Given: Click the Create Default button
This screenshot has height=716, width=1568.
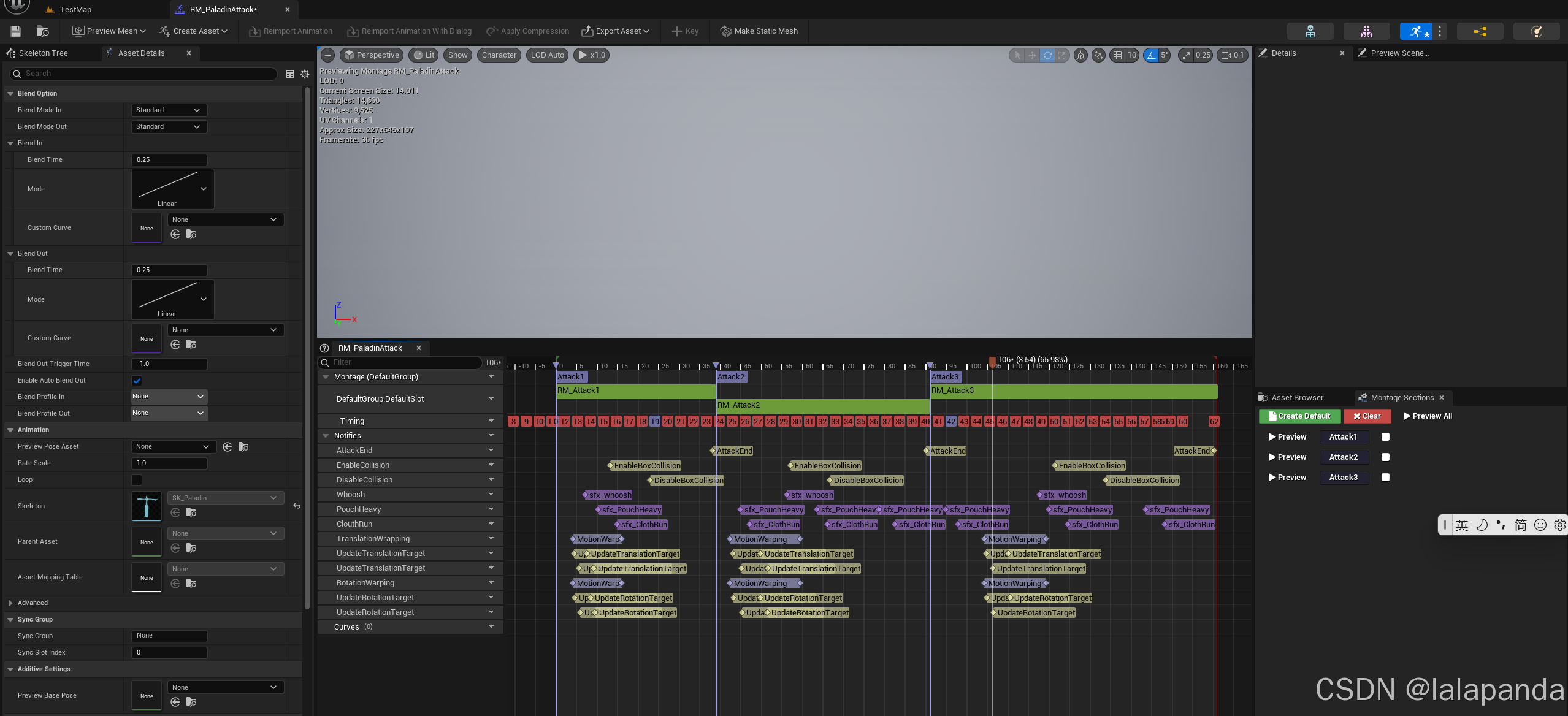Looking at the screenshot, I should 1299,416.
